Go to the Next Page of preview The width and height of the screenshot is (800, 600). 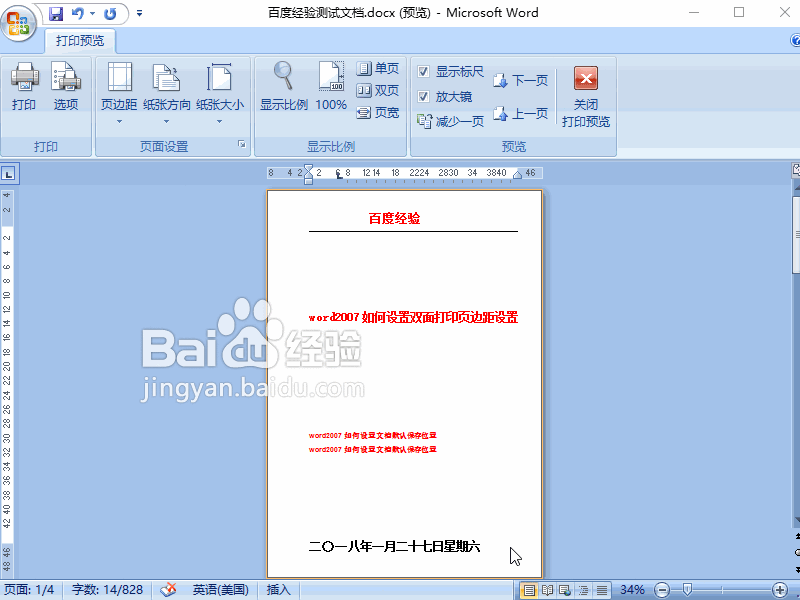[520, 80]
